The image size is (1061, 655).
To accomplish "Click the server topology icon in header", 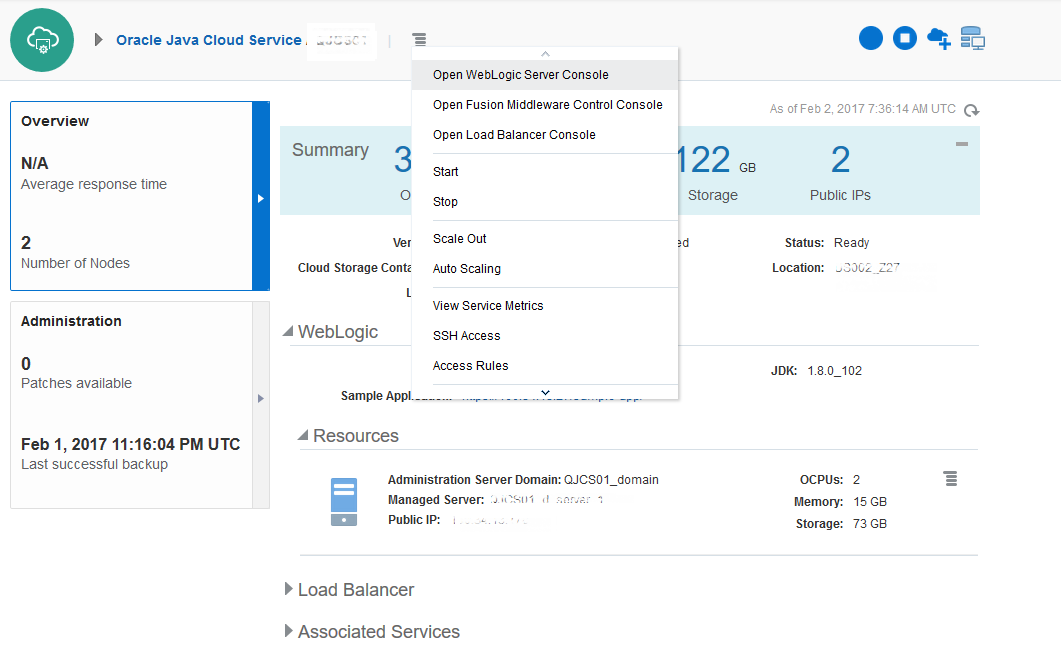I will (972, 39).
